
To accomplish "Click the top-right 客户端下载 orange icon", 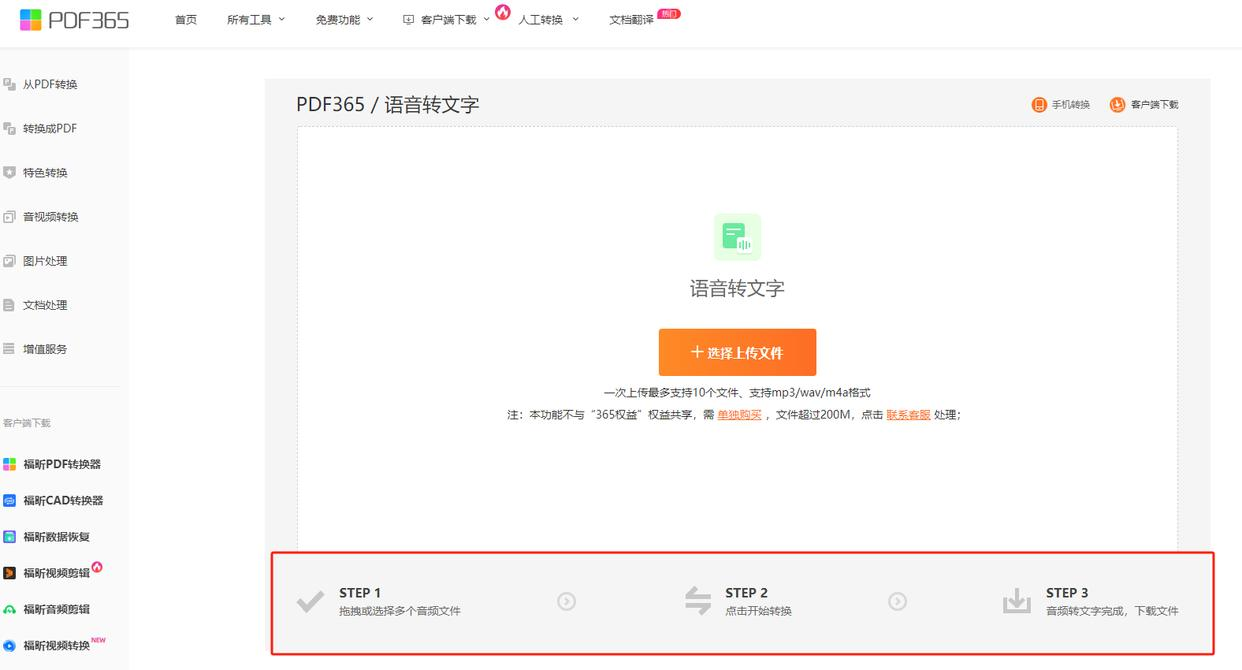I will coord(1117,105).
